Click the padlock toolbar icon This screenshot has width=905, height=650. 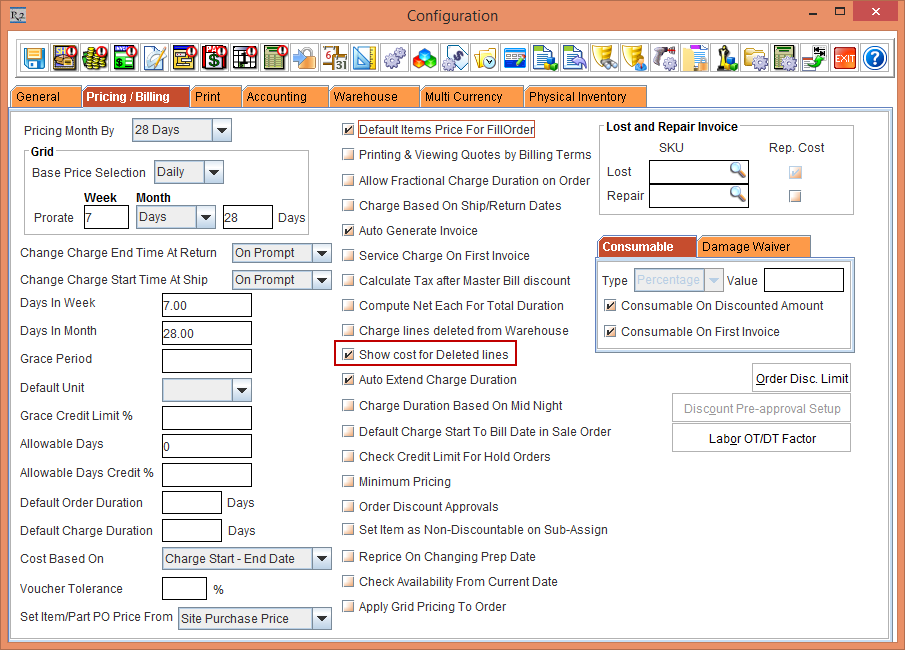305,57
